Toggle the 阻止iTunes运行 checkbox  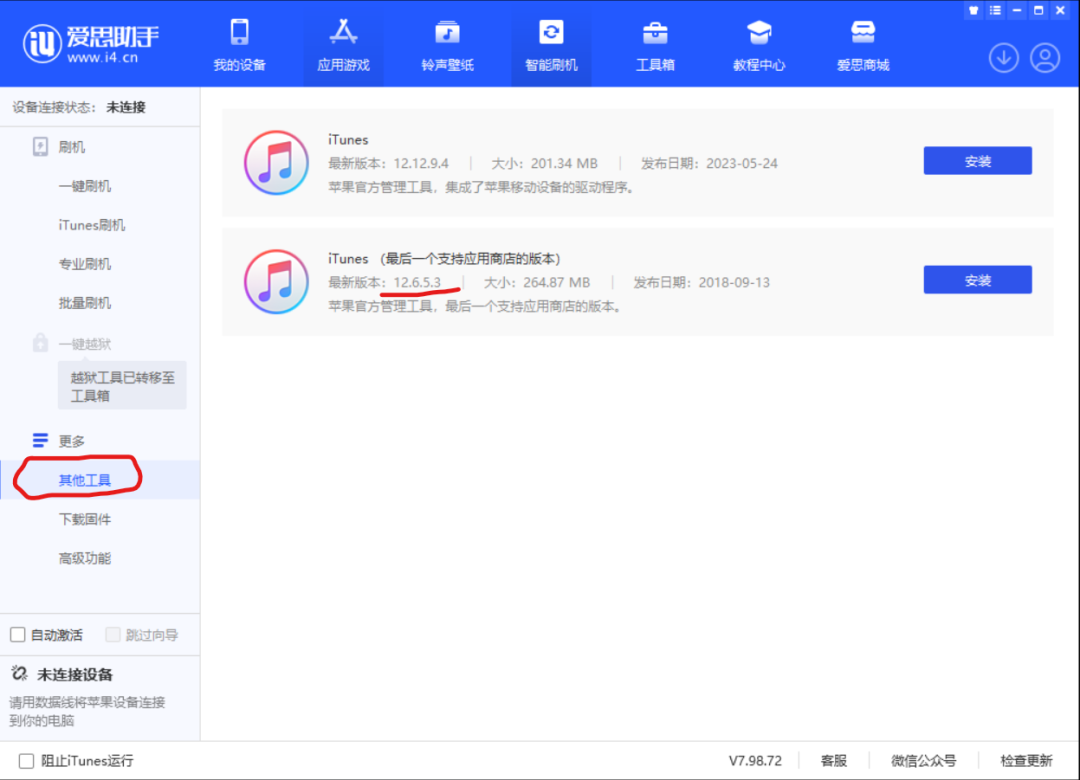point(26,761)
